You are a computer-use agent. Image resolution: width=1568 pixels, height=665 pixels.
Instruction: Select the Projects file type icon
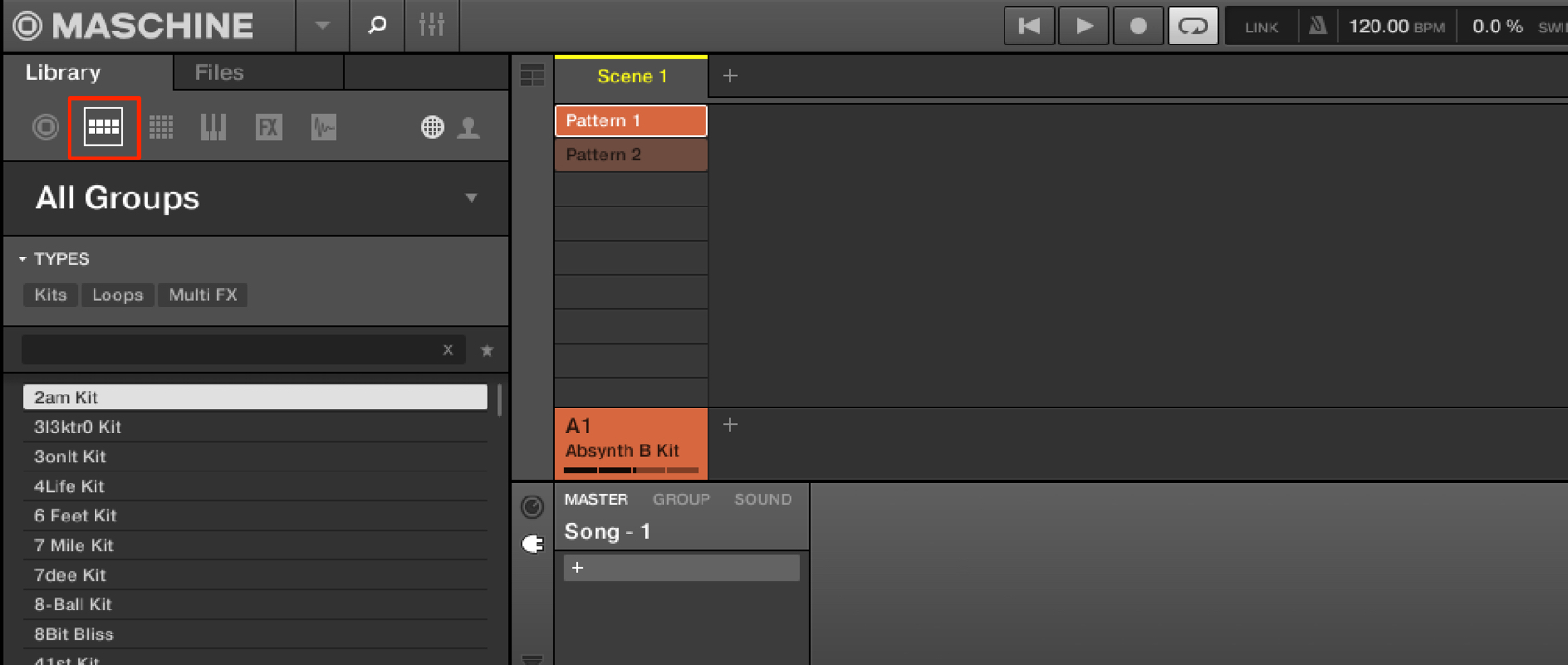coord(45,127)
